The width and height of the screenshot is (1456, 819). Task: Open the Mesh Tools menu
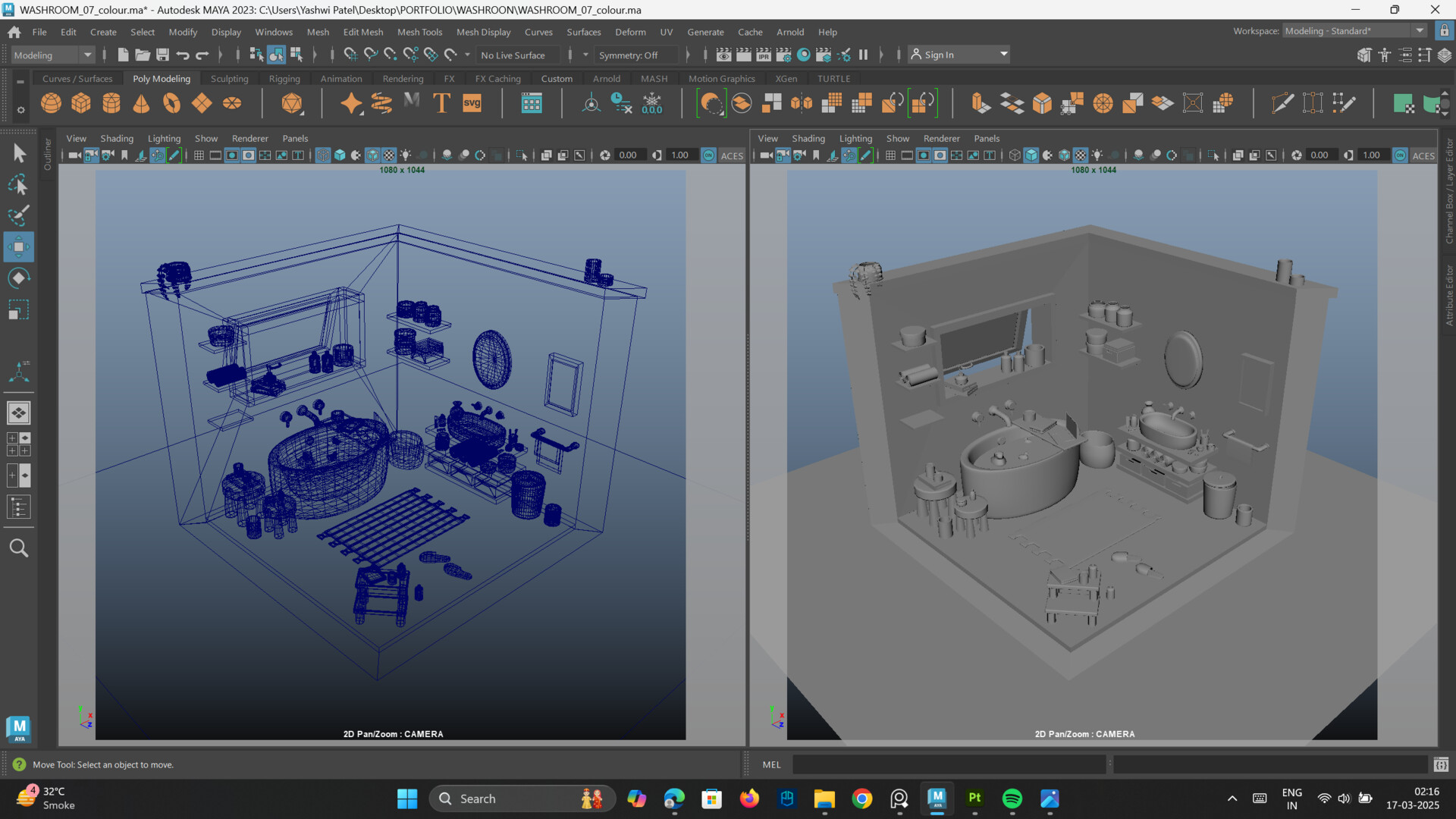[419, 32]
